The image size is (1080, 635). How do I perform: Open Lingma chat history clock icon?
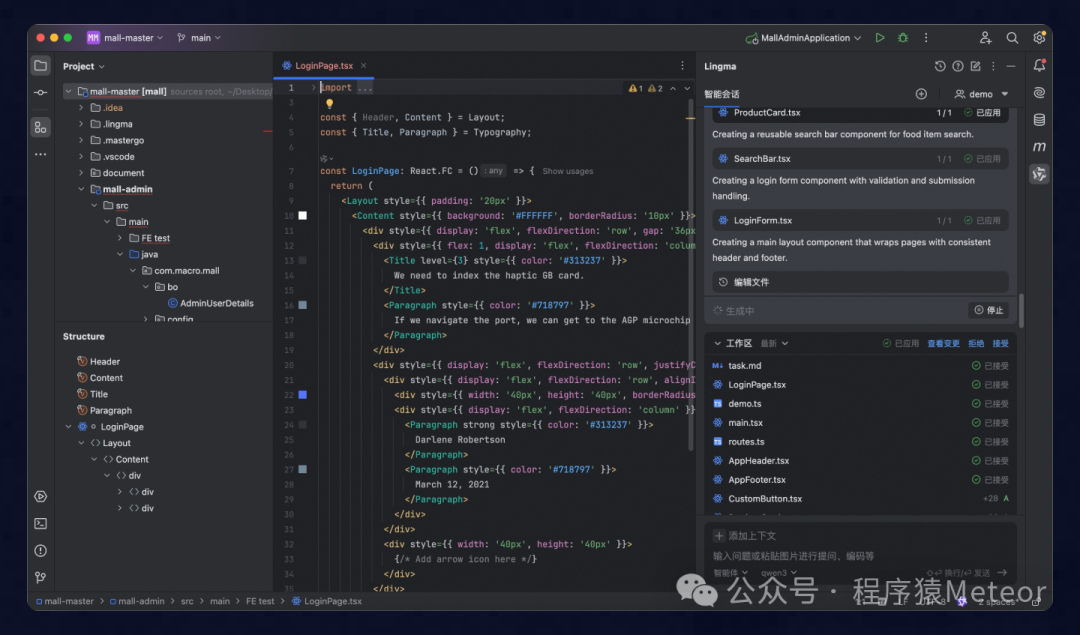(939, 66)
